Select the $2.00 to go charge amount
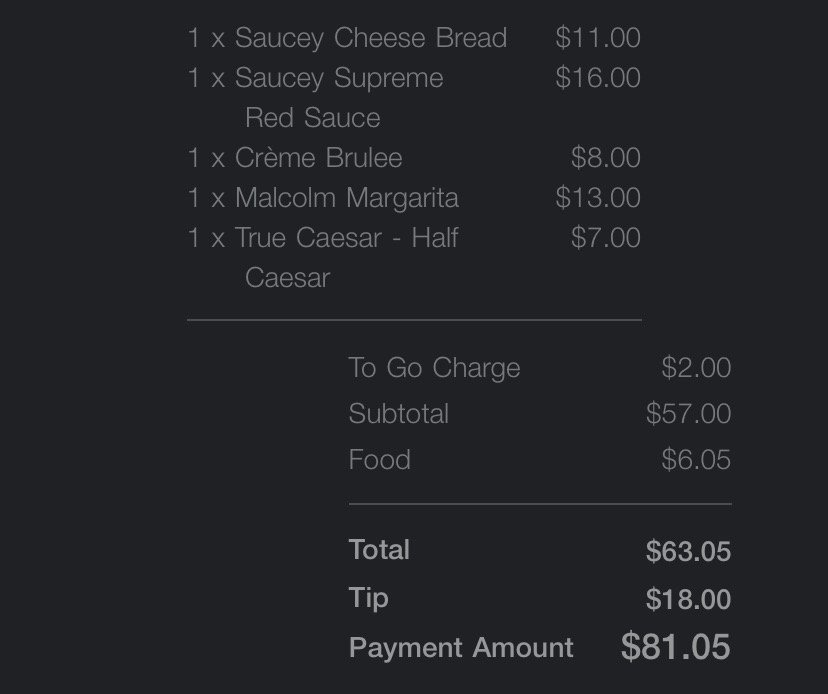The height and width of the screenshot is (694, 828). point(696,368)
